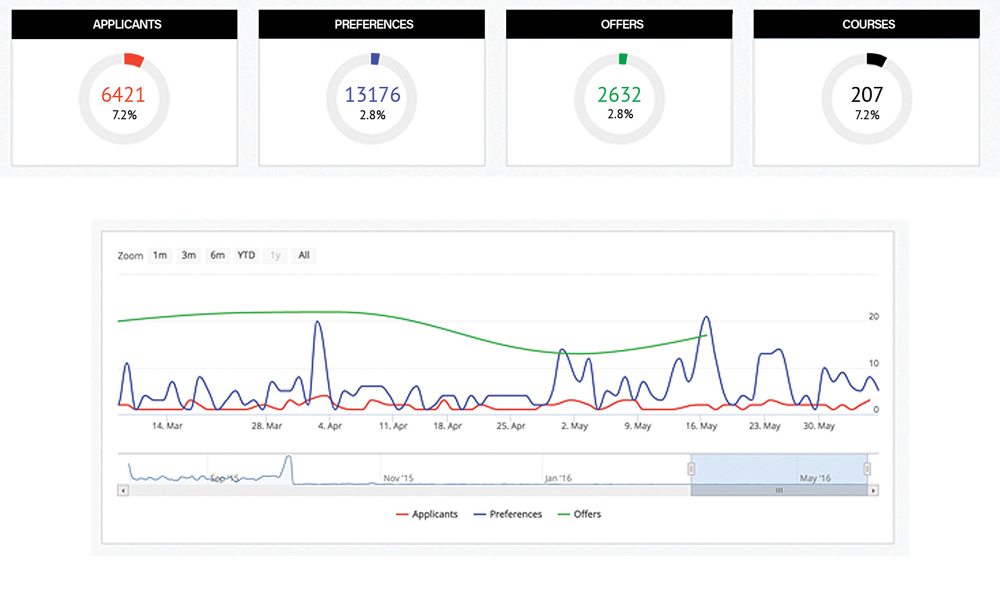The image size is (1000, 598).
Task: Select the 1y zoom range
Action: (275, 256)
